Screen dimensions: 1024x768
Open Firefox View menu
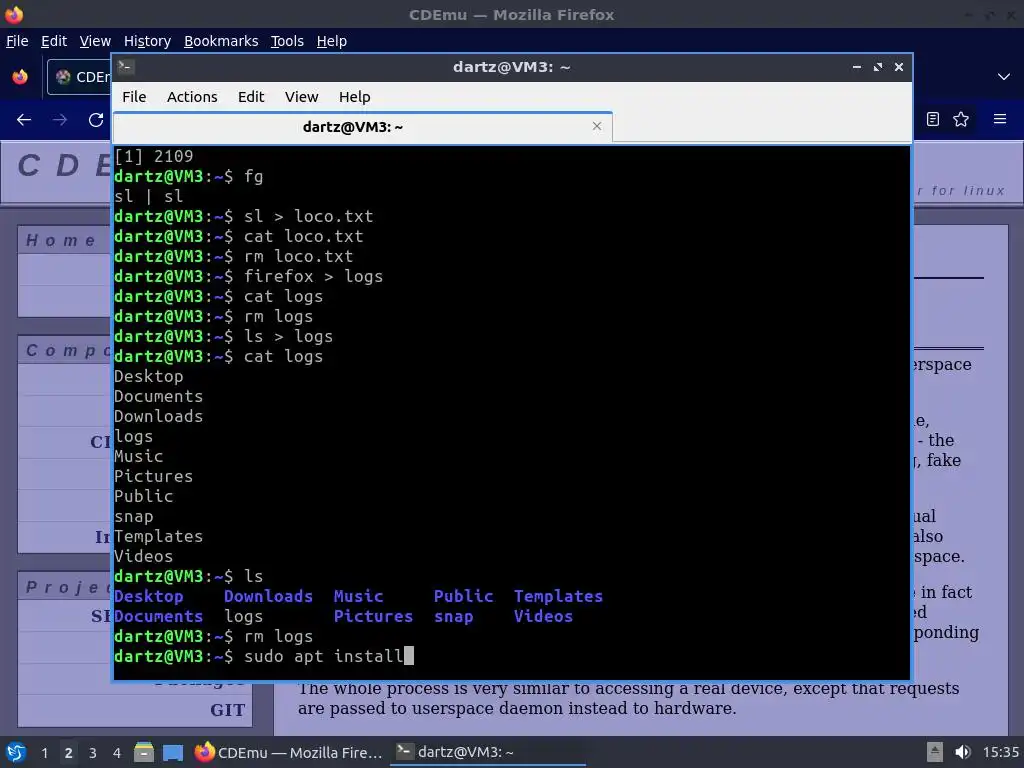[x=95, y=41]
